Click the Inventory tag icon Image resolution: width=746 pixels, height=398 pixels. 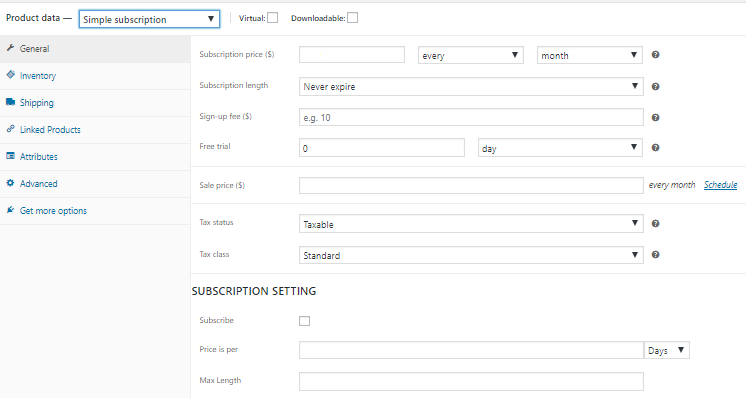10,75
